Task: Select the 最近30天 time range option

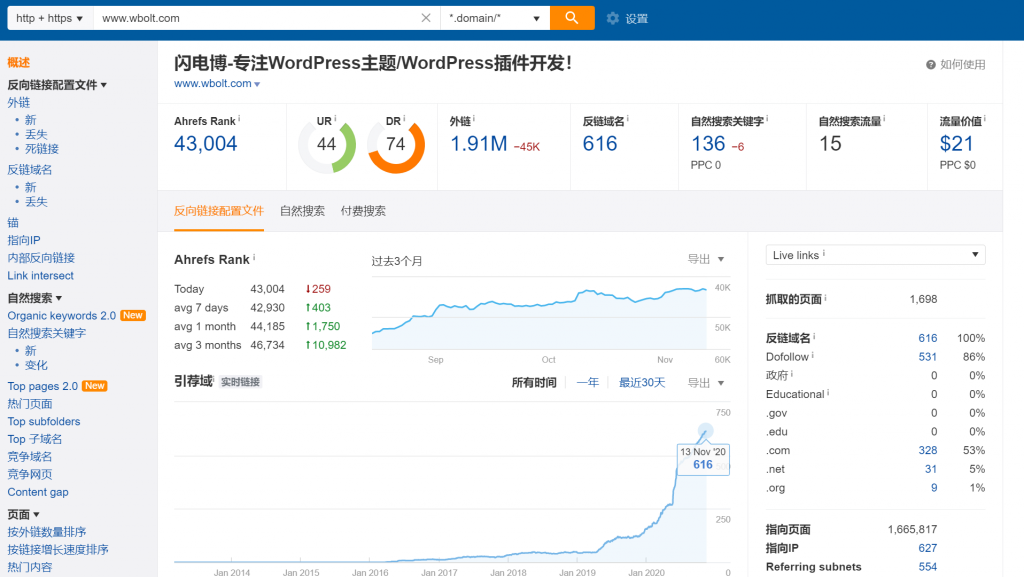Action: 641,383
